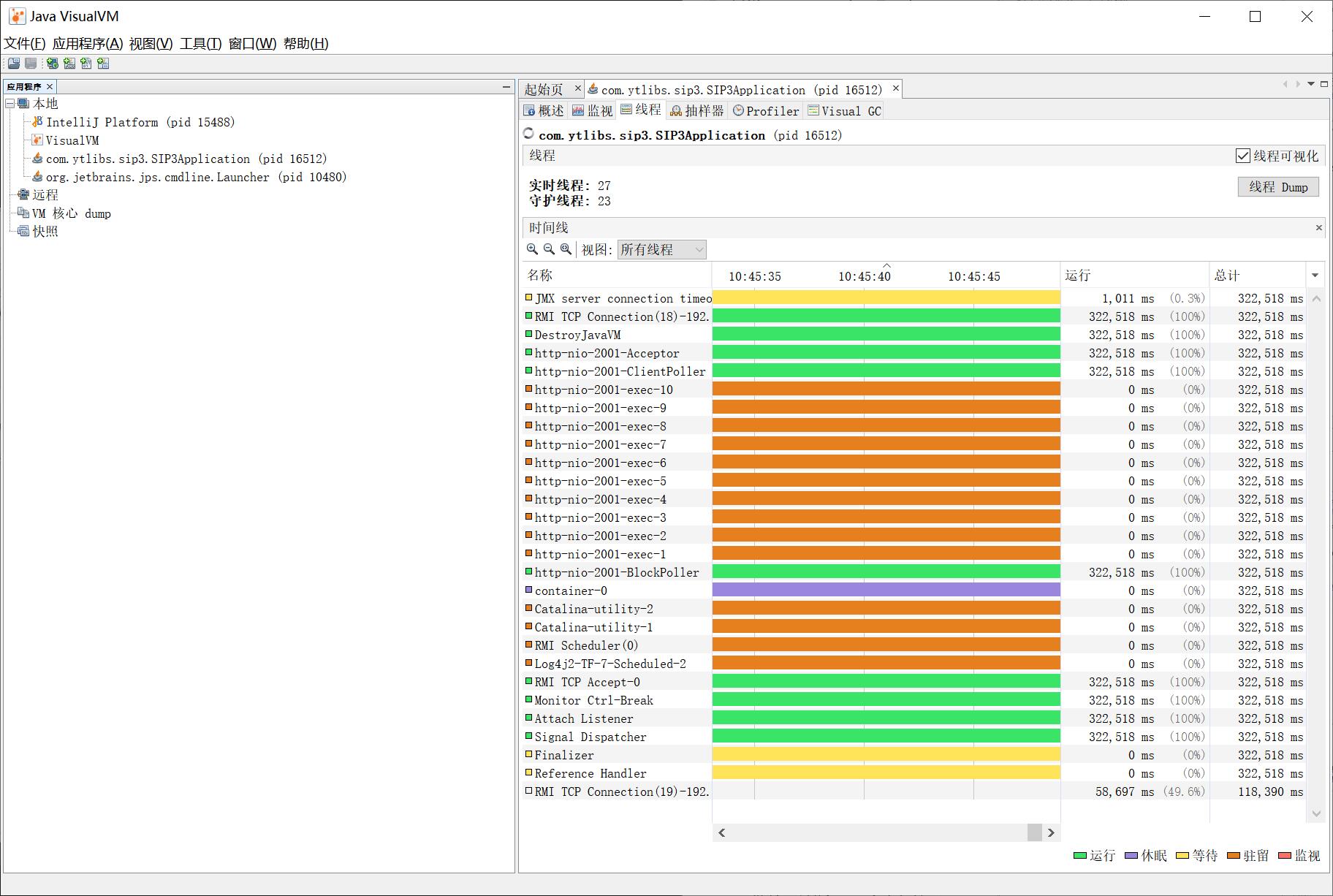The height and width of the screenshot is (896, 1333).
Task: Click the Add VM Coredump toolbar icon
Action: (x=86, y=64)
